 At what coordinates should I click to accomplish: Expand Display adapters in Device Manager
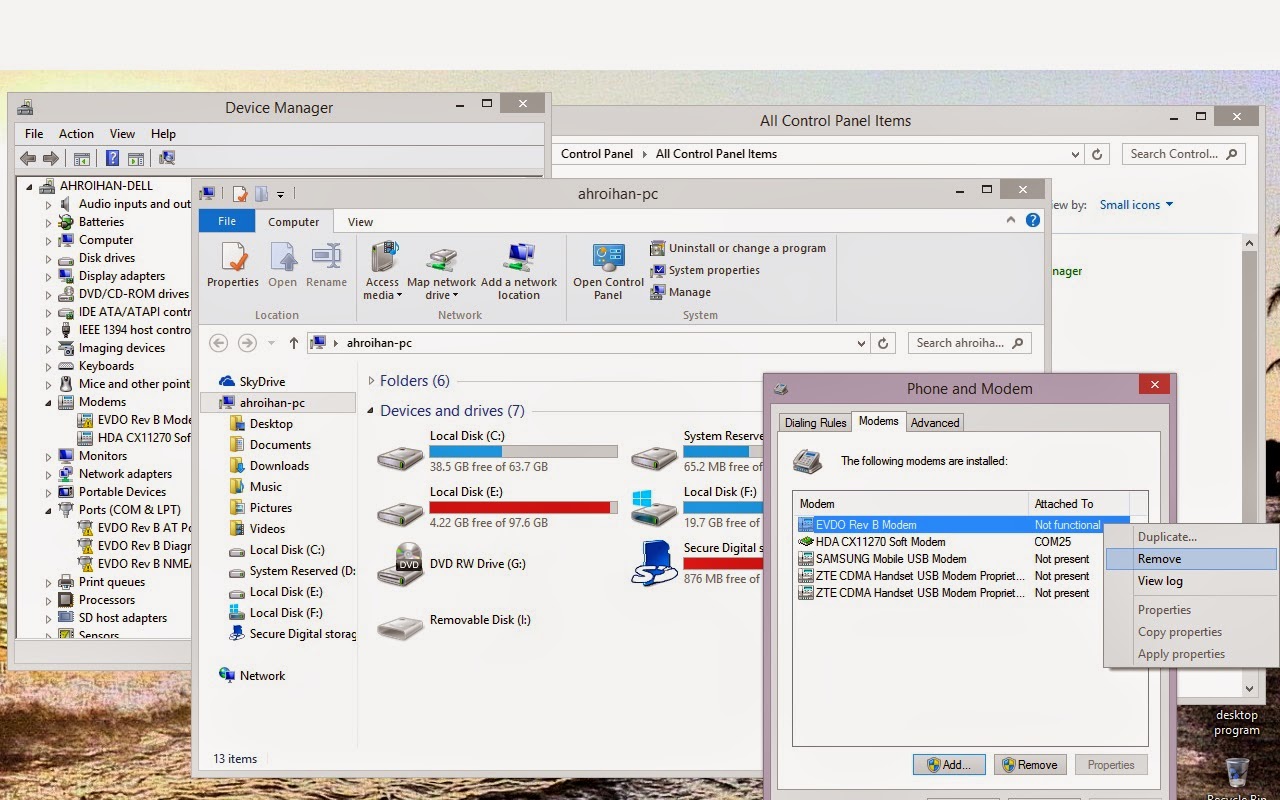pos(48,276)
